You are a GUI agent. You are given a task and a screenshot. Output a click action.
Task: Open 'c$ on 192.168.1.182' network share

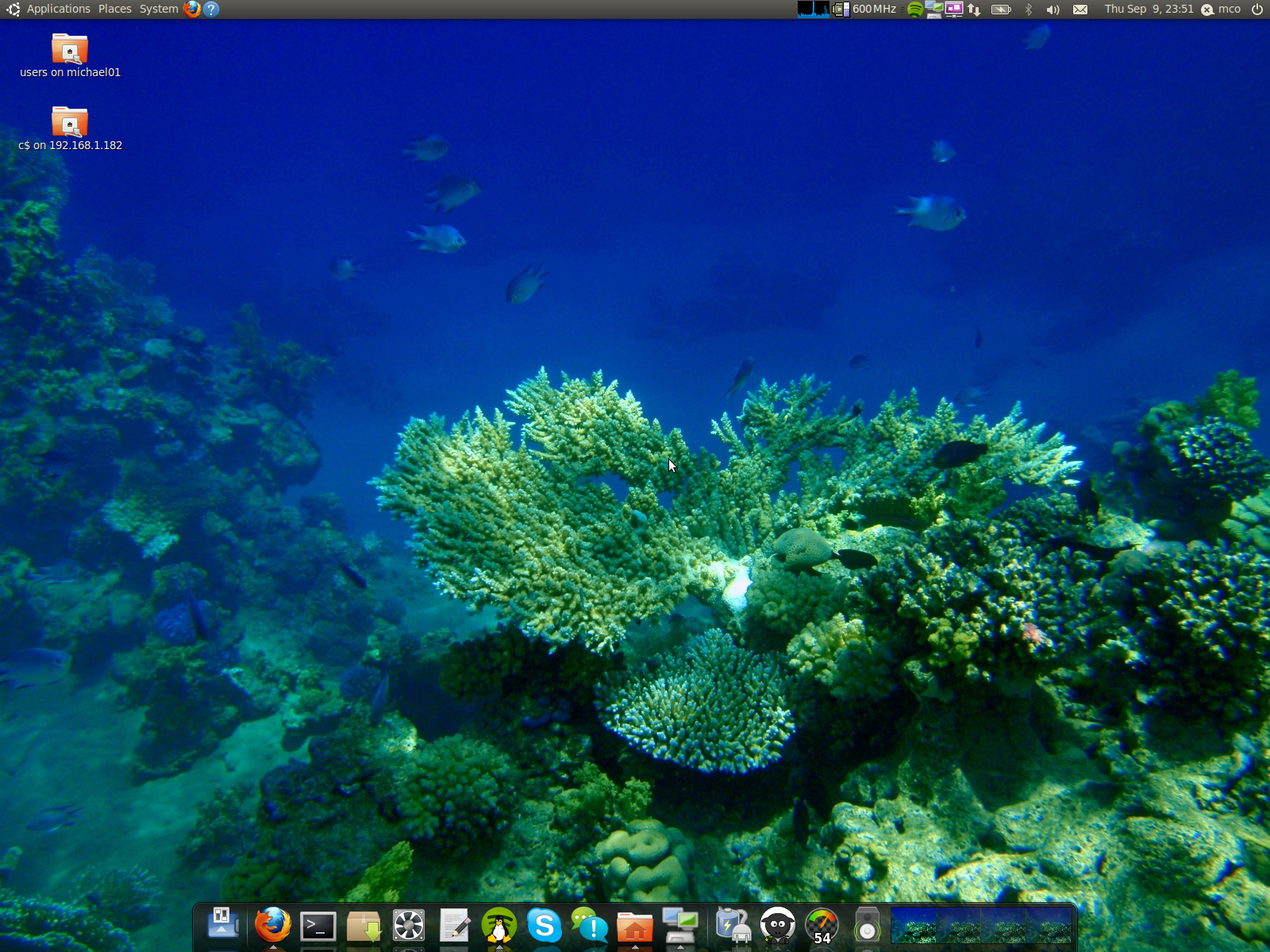(70, 129)
